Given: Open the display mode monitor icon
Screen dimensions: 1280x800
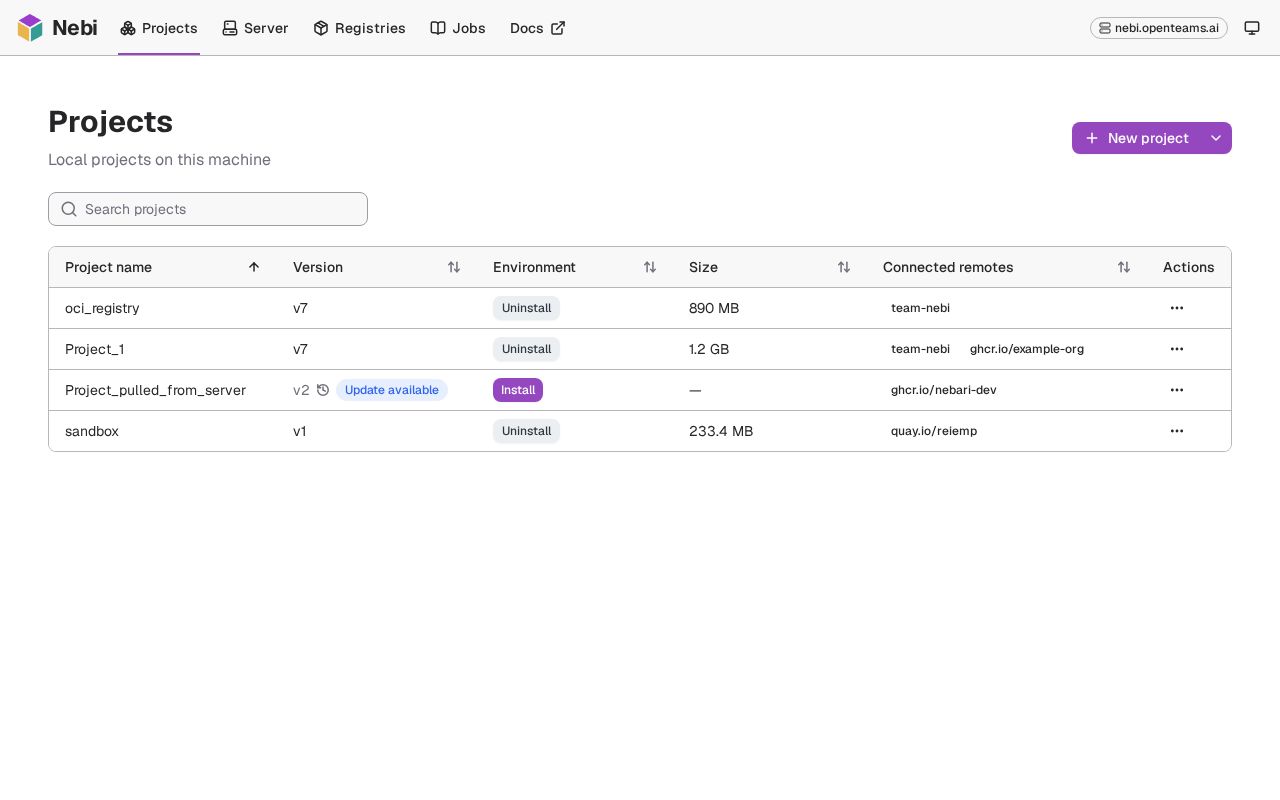Looking at the screenshot, I should [x=1252, y=28].
